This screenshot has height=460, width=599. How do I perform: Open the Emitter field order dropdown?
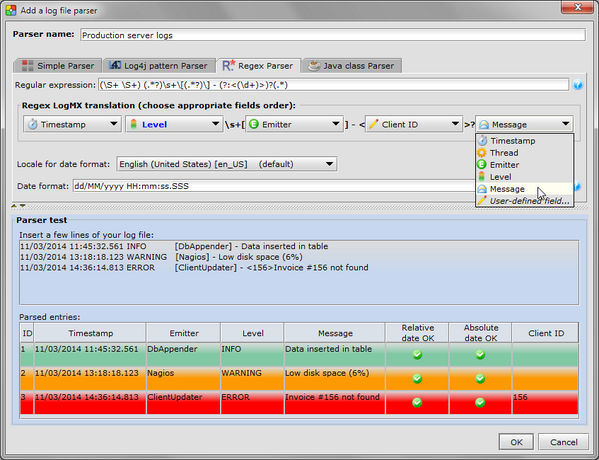click(x=294, y=124)
